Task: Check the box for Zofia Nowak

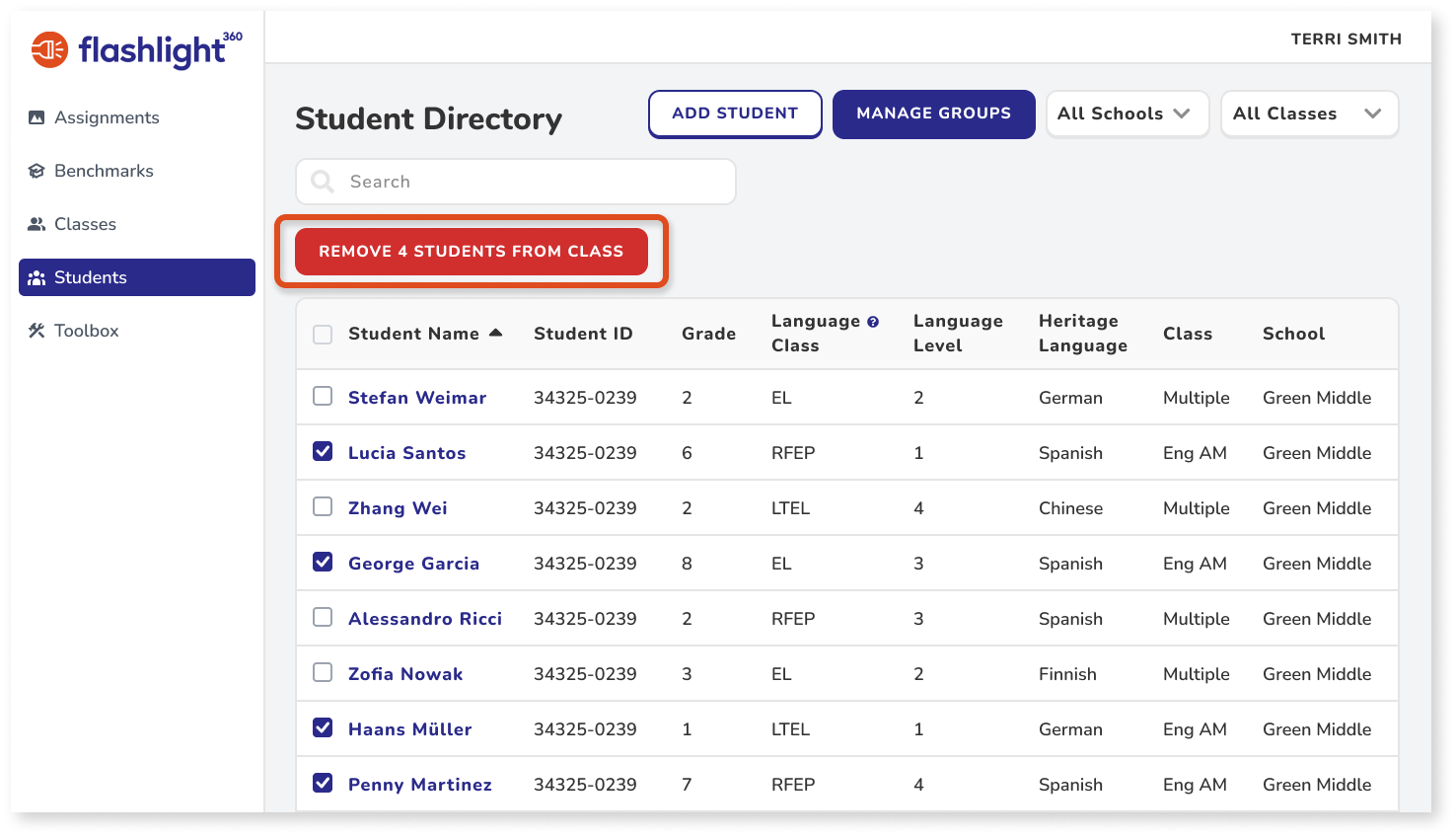Action: pos(323,672)
